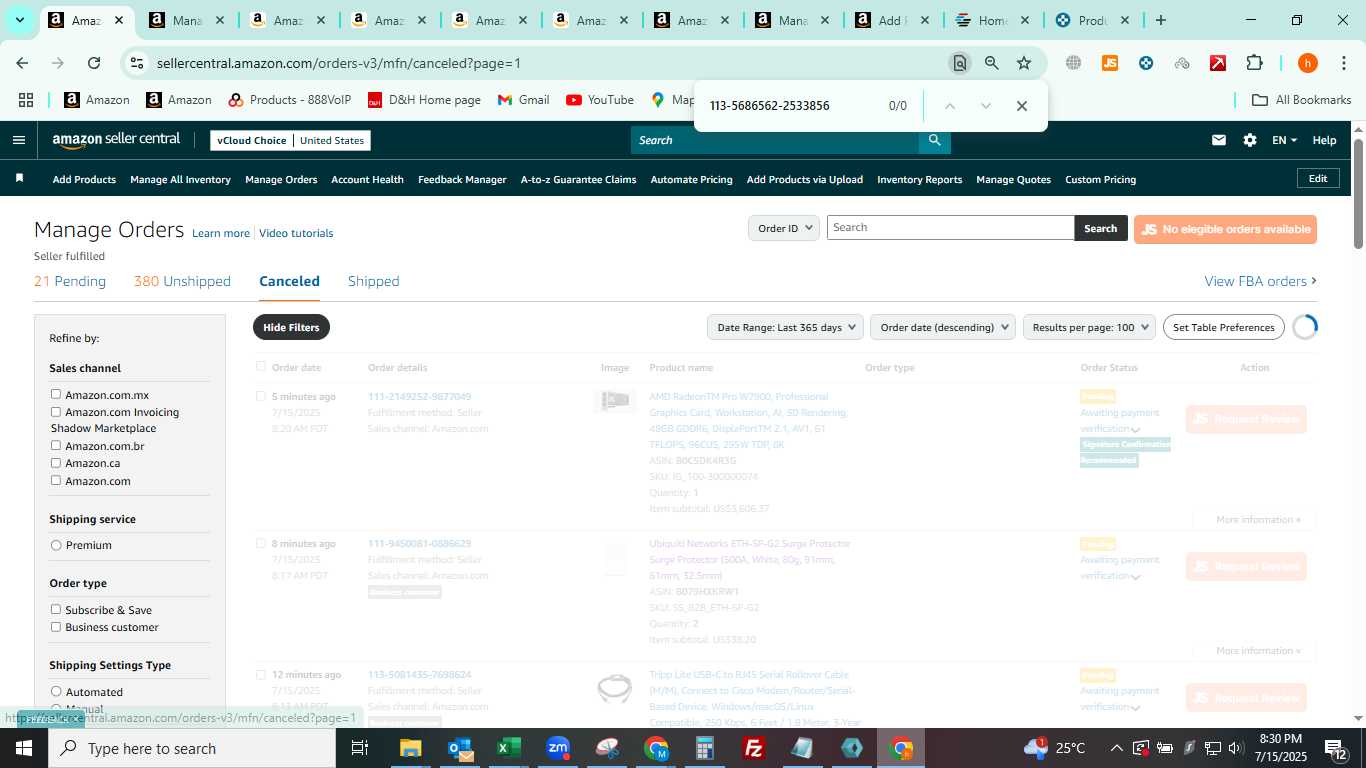Open the Manage All Inventory menu item

[x=180, y=179]
